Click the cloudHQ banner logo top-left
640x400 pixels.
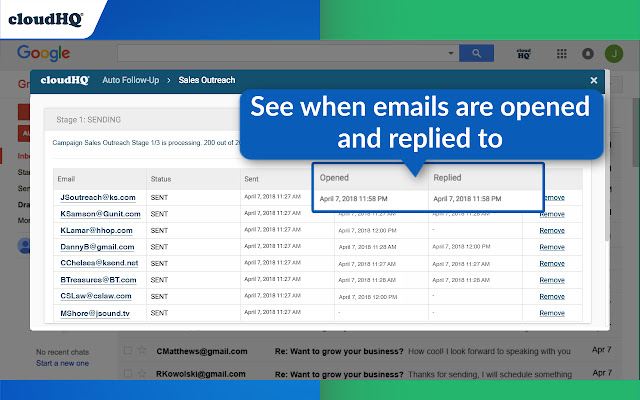46,19
